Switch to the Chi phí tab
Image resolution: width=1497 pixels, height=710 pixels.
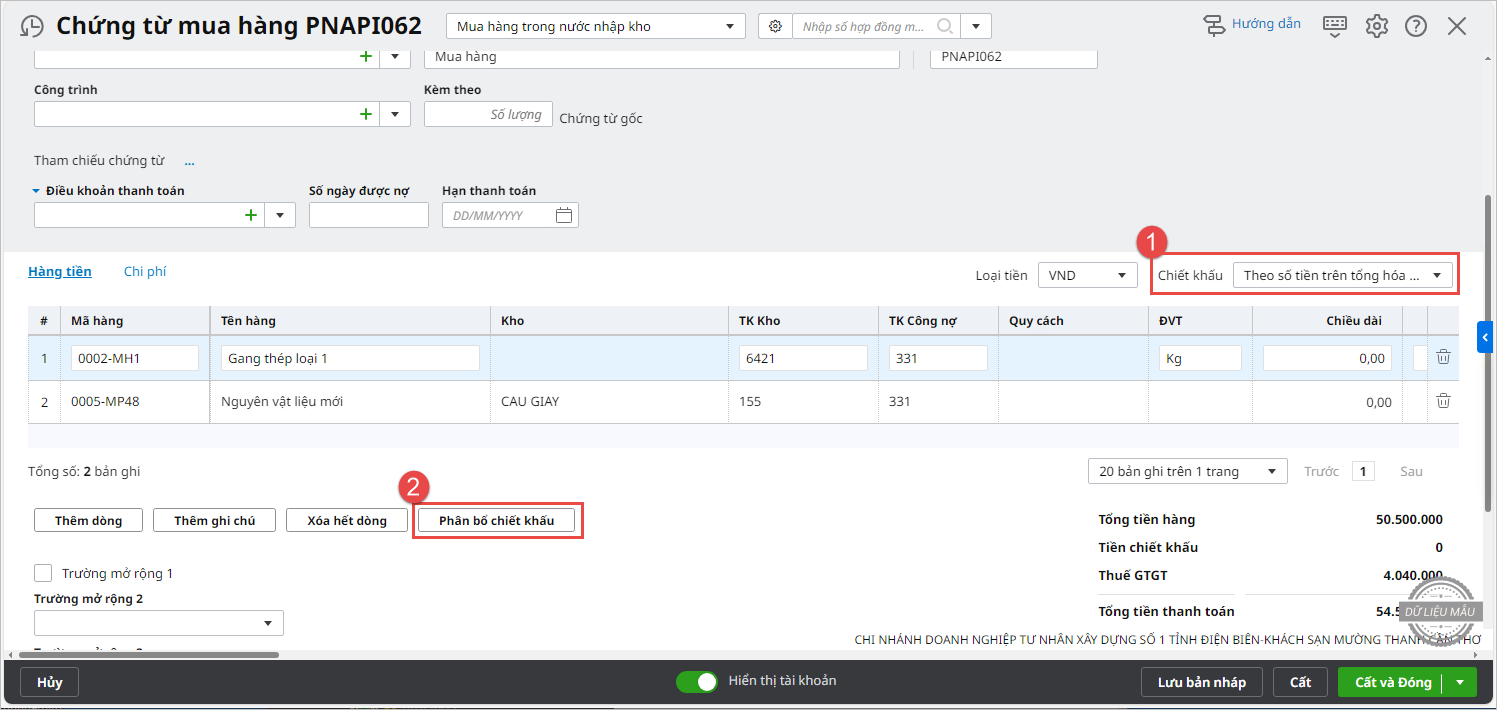point(145,271)
